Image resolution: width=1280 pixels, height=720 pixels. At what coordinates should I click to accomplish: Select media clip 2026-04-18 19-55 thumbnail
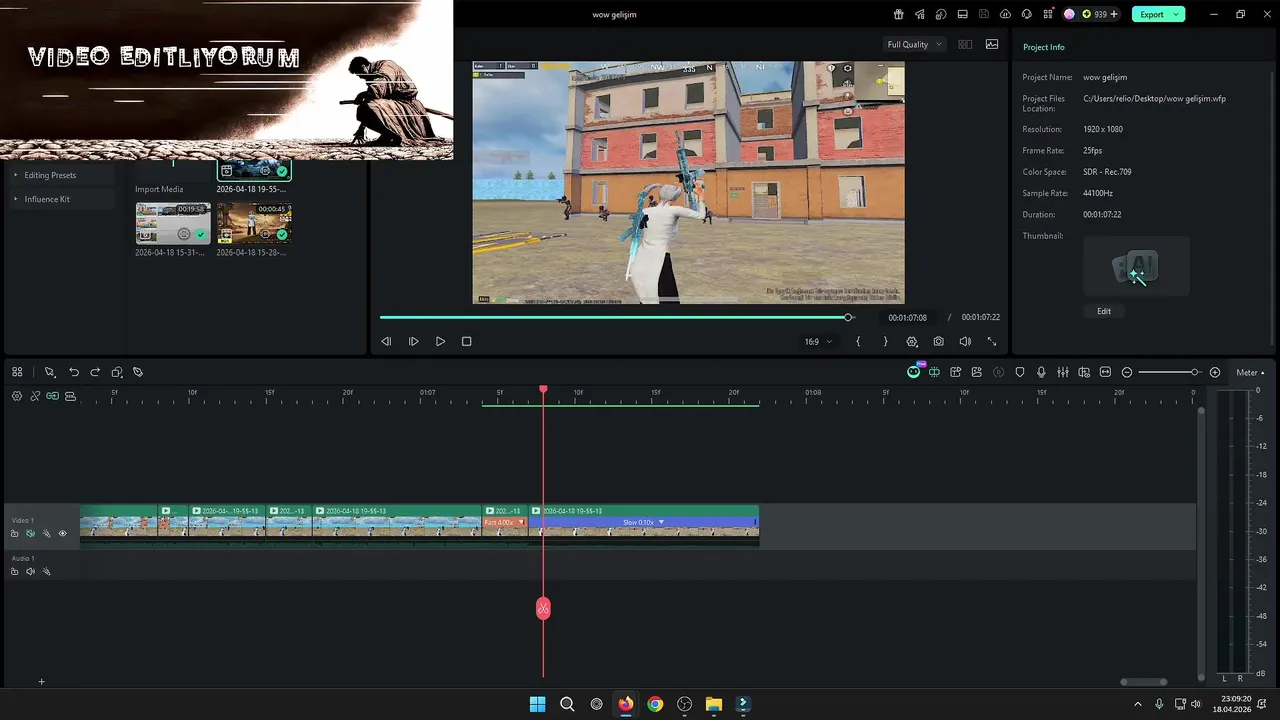tap(254, 169)
